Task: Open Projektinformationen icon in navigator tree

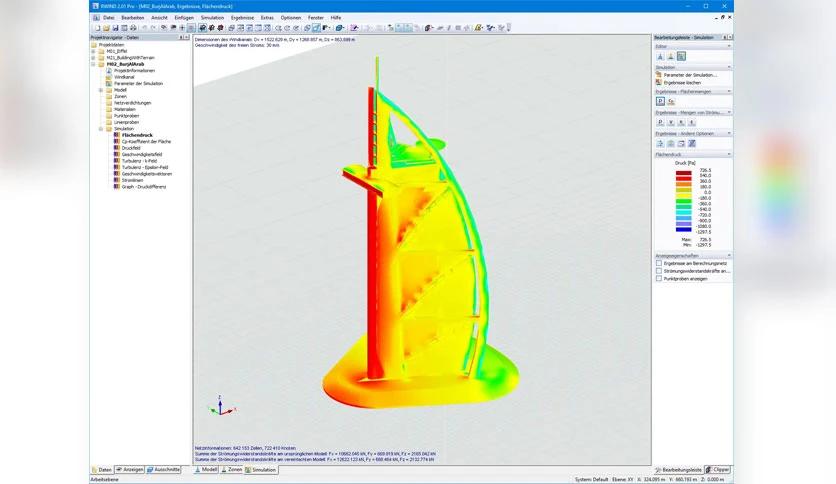Action: [109, 70]
